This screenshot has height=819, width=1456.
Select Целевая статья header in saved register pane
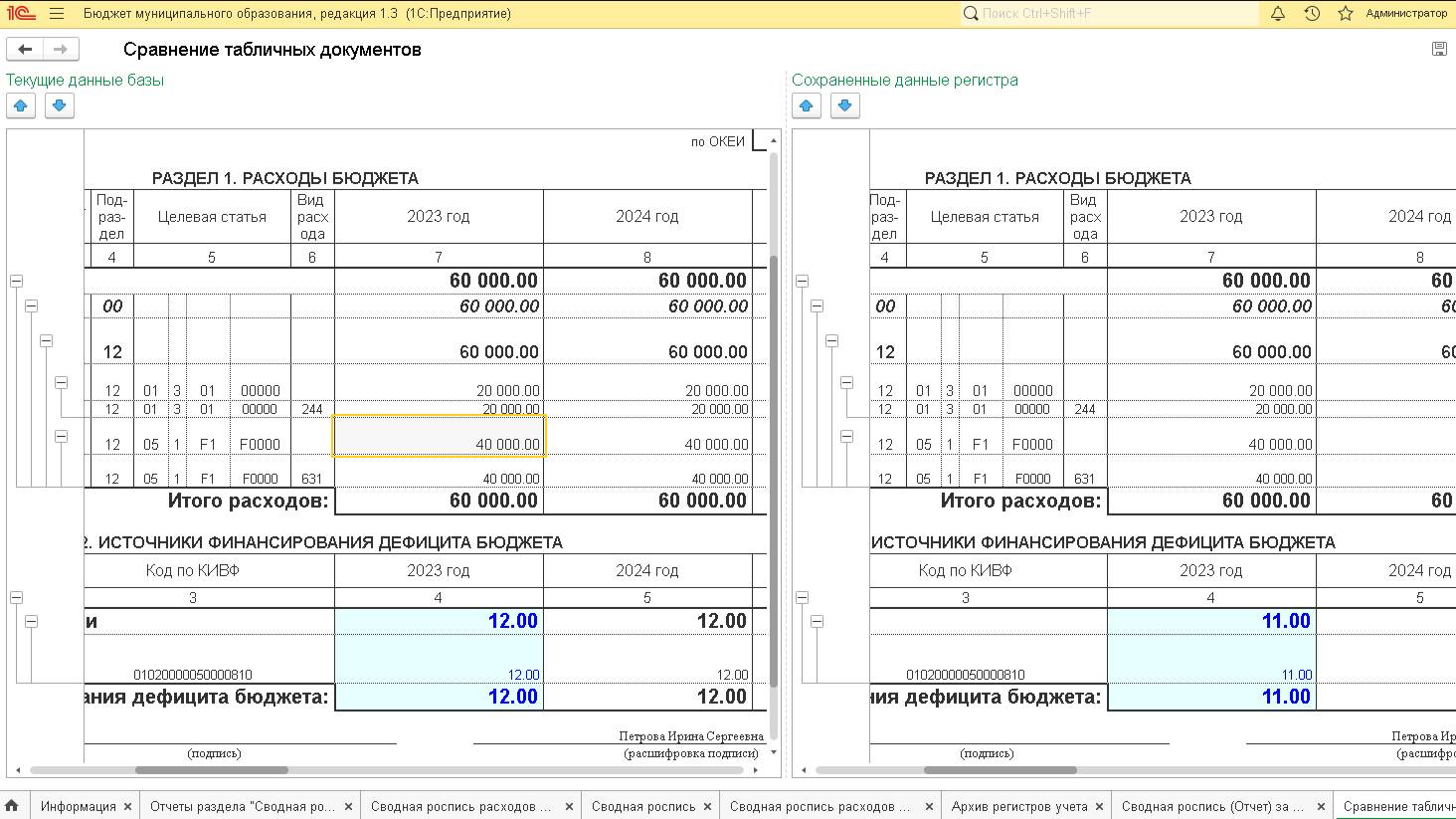tap(985, 216)
